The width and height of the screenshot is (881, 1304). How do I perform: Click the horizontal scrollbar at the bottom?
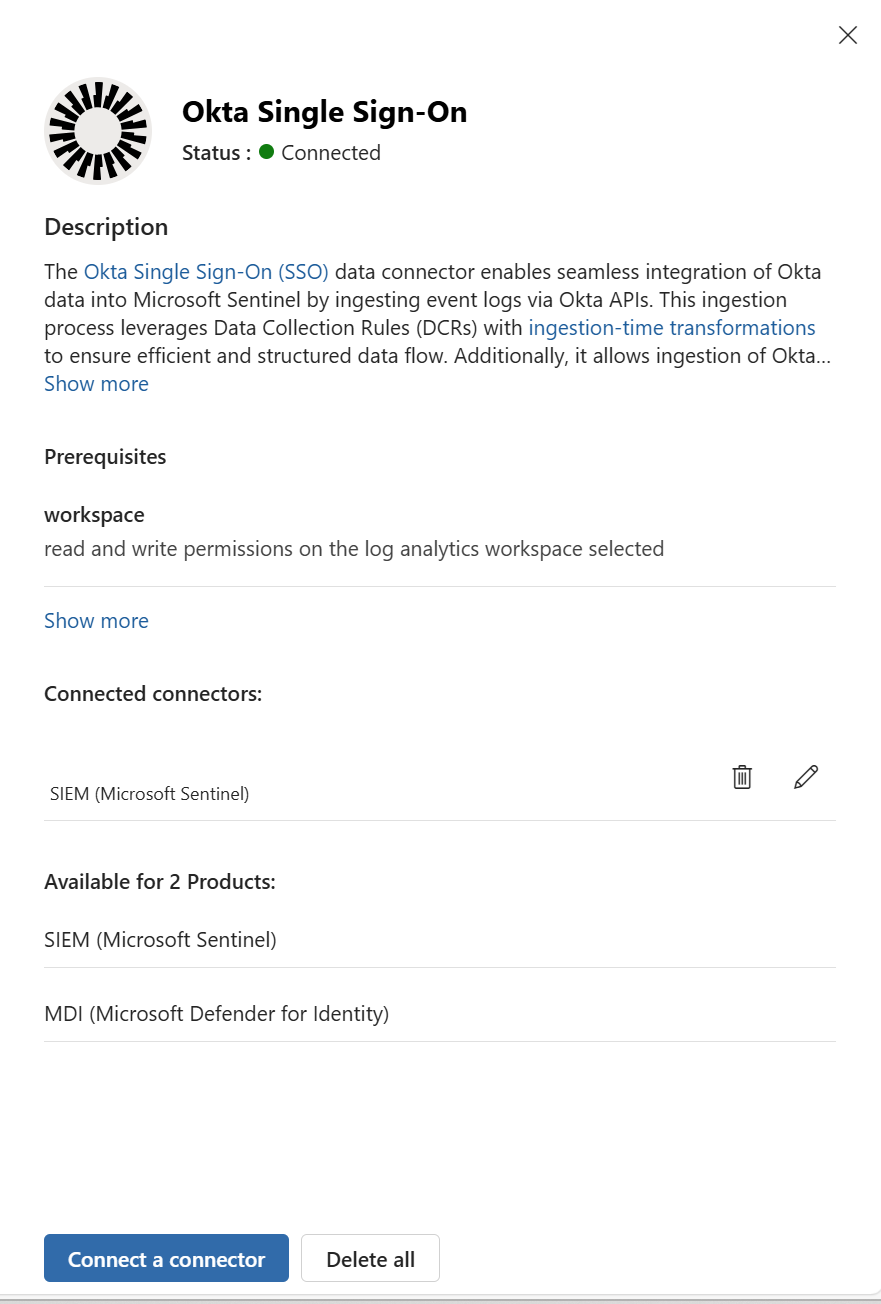[x=440, y=1299]
